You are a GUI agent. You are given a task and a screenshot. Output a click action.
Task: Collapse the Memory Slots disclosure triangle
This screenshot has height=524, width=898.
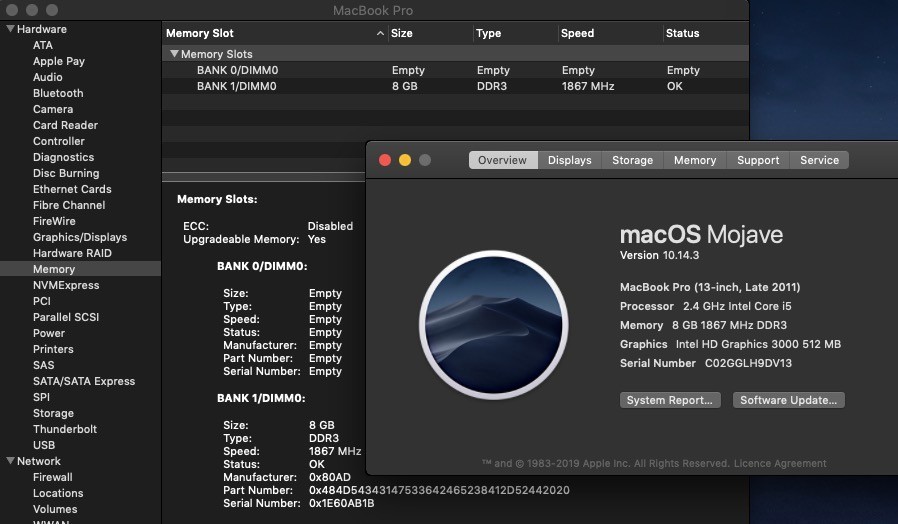(x=174, y=53)
